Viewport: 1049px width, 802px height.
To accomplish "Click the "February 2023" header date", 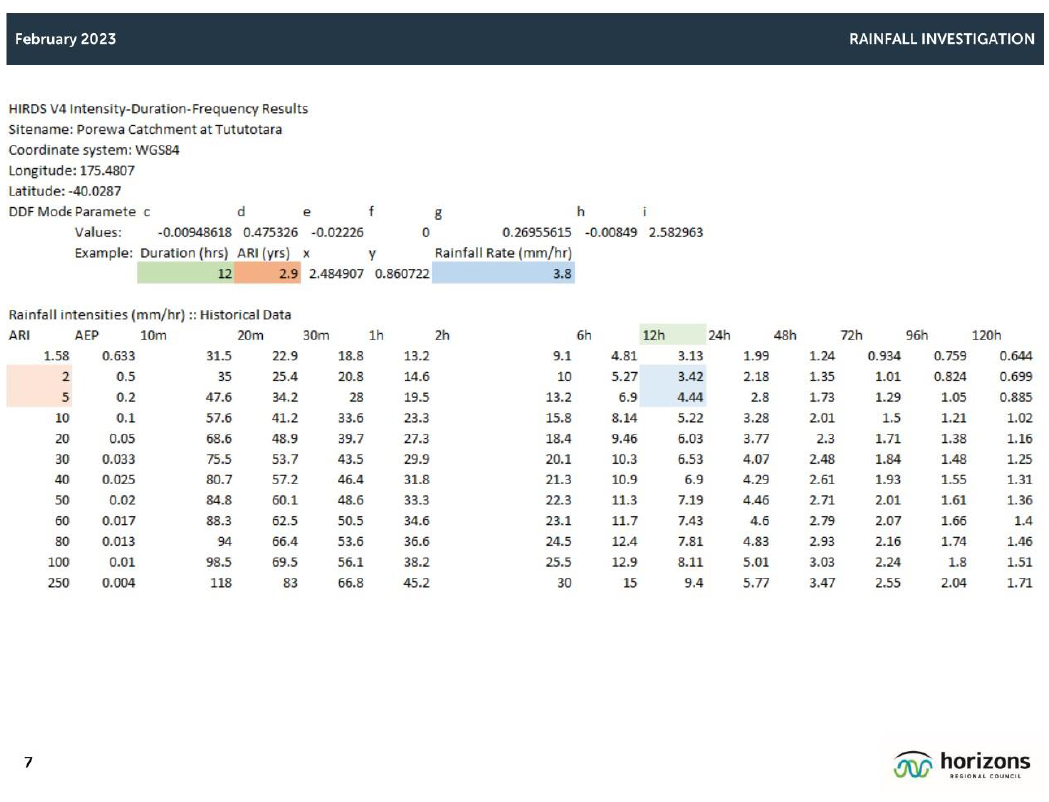I will pyautogui.click(x=65, y=39).
